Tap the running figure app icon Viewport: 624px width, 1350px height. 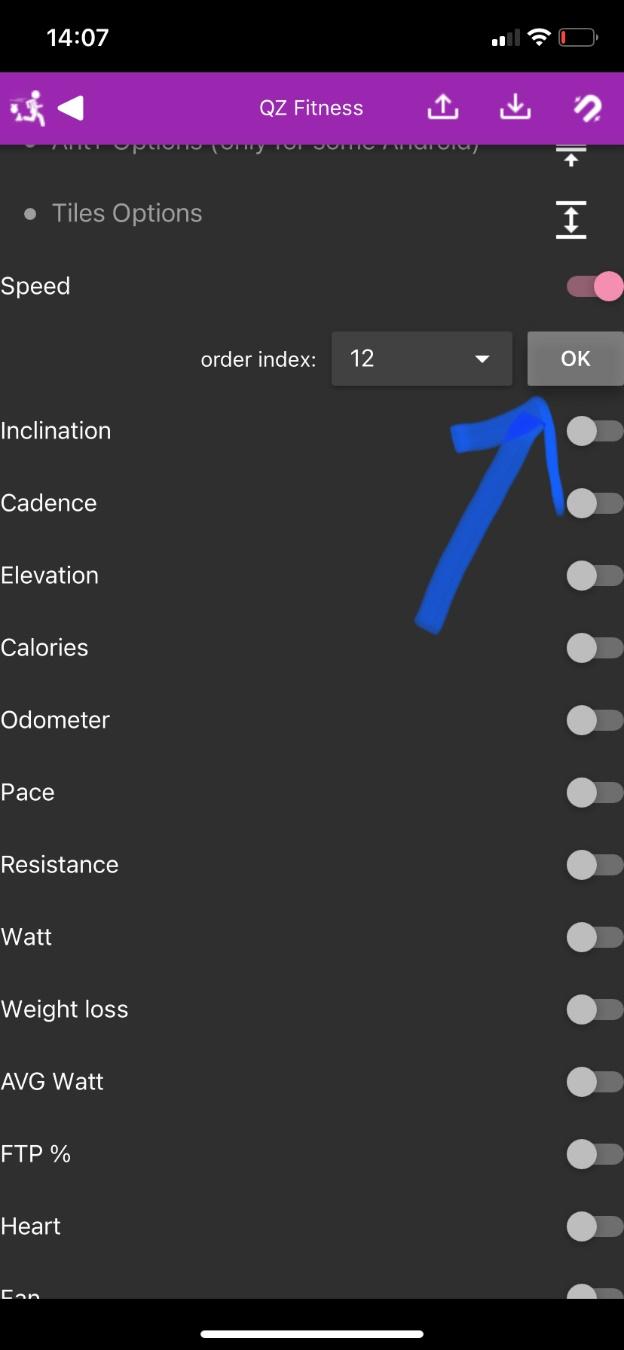pyautogui.click(x=27, y=107)
